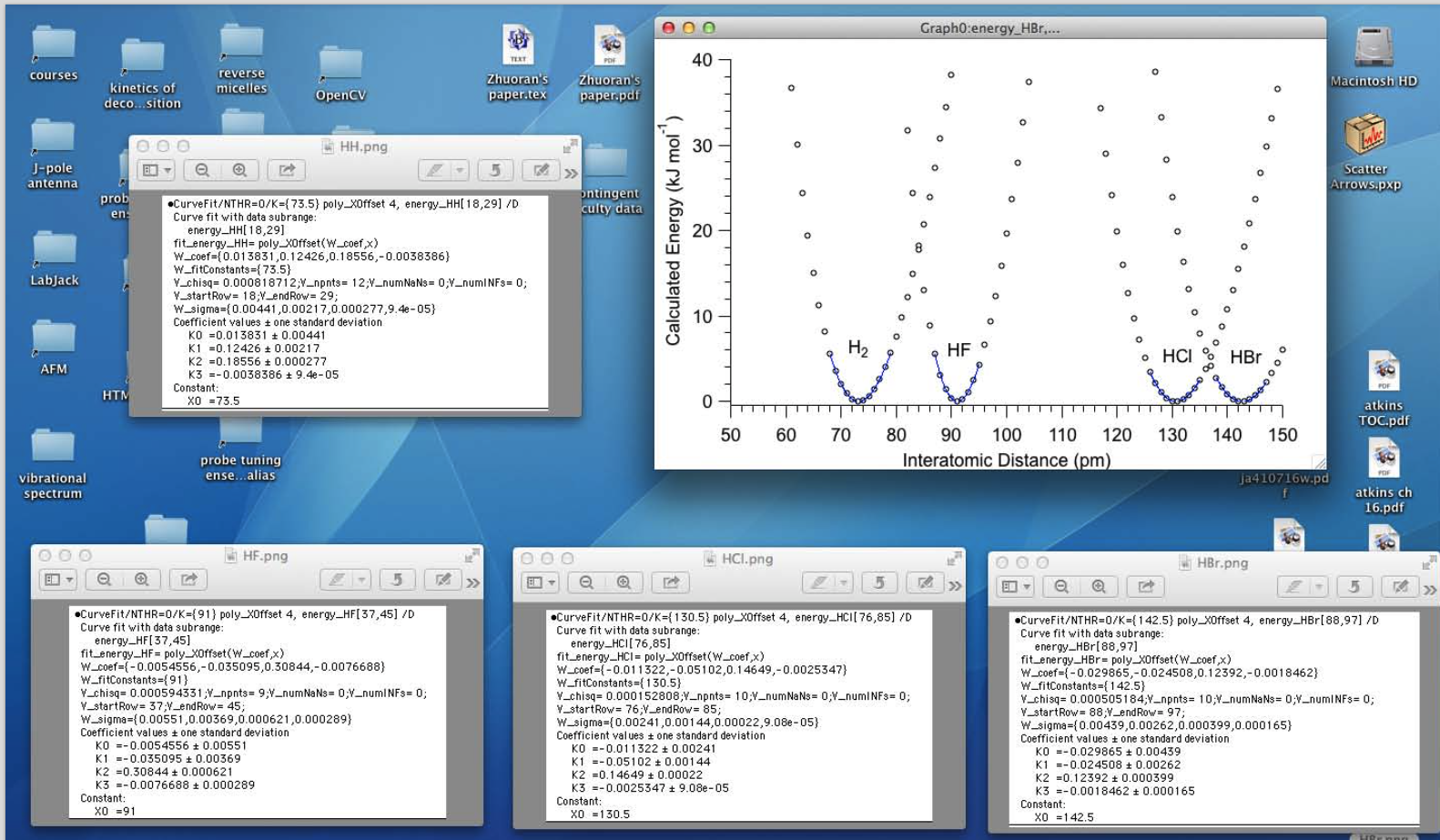Viewport: 1440px width, 840px height.
Task: Open sidebar view dropdown in HBr.png
Action: click(1016, 587)
